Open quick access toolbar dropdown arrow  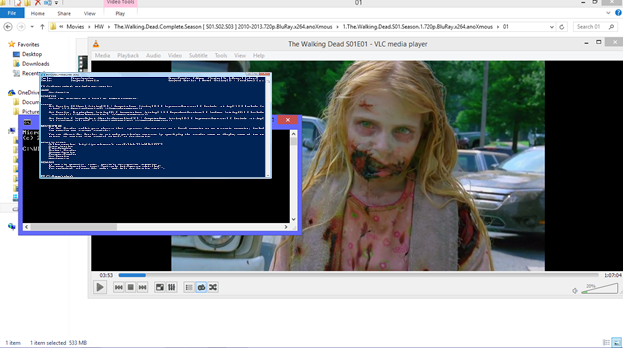(x=56, y=3)
